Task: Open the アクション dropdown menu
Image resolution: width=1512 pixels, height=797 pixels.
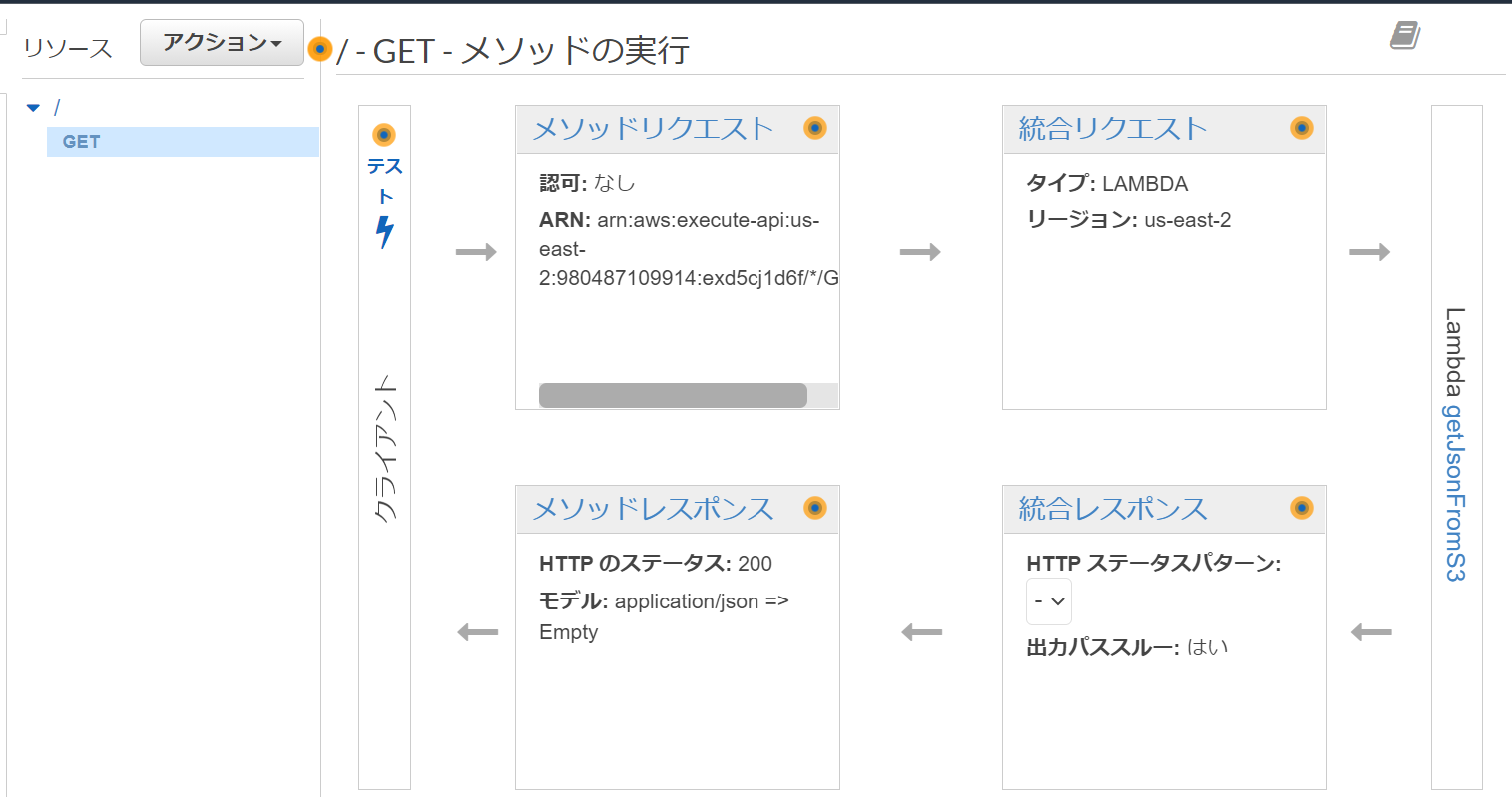Action: pyautogui.click(x=221, y=42)
